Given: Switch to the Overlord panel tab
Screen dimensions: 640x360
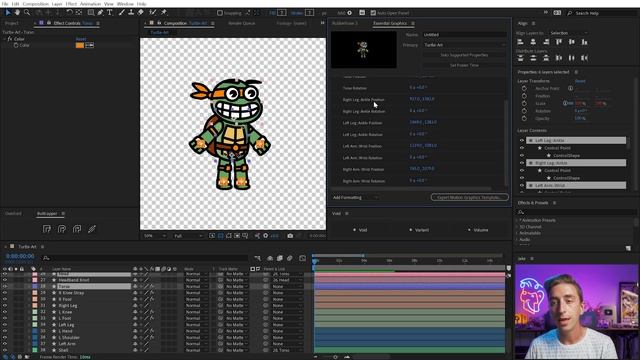Looking at the screenshot, I should pyautogui.click(x=13, y=213).
